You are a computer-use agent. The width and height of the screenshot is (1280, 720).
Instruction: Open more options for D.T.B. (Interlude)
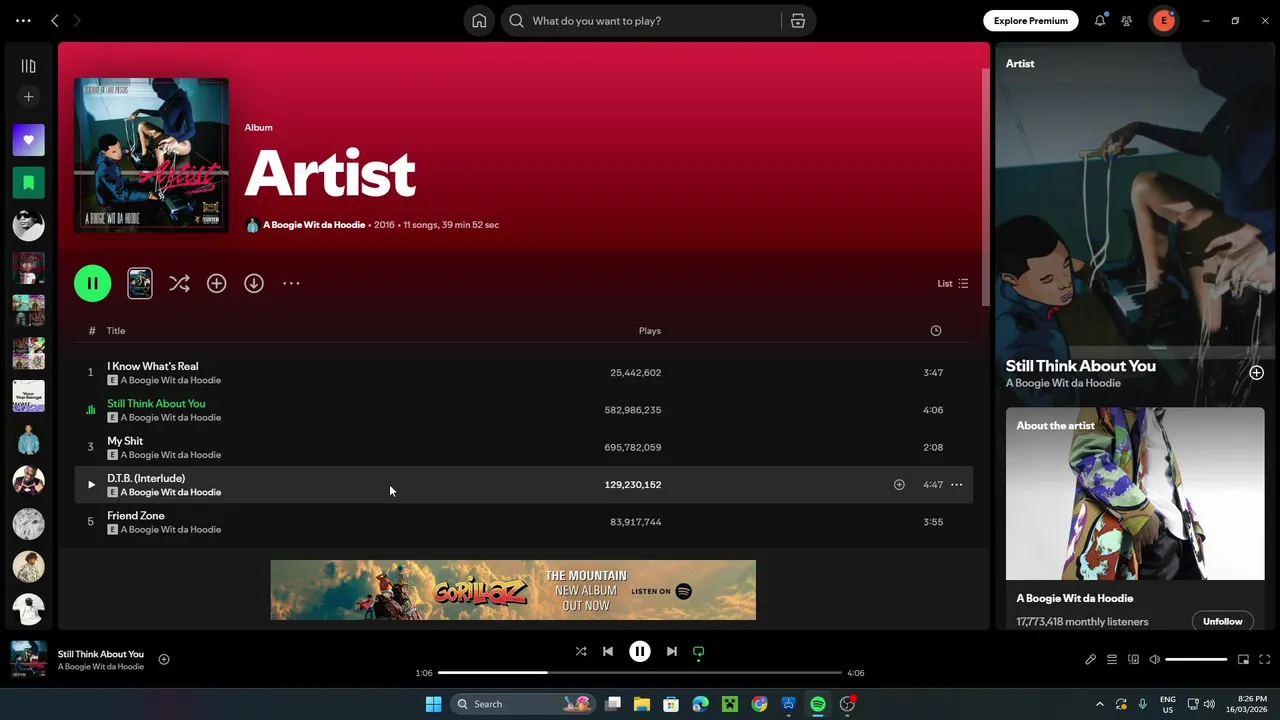click(x=956, y=485)
